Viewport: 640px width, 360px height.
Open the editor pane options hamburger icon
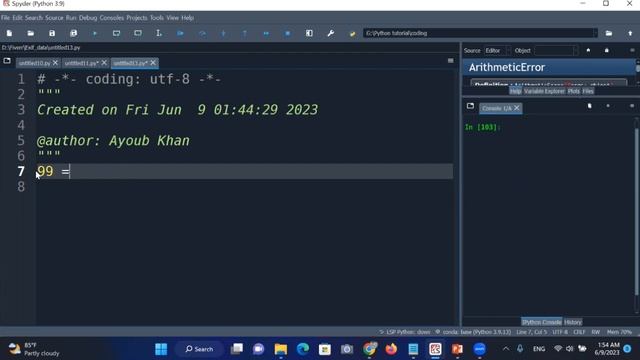pyautogui.click(x=451, y=61)
